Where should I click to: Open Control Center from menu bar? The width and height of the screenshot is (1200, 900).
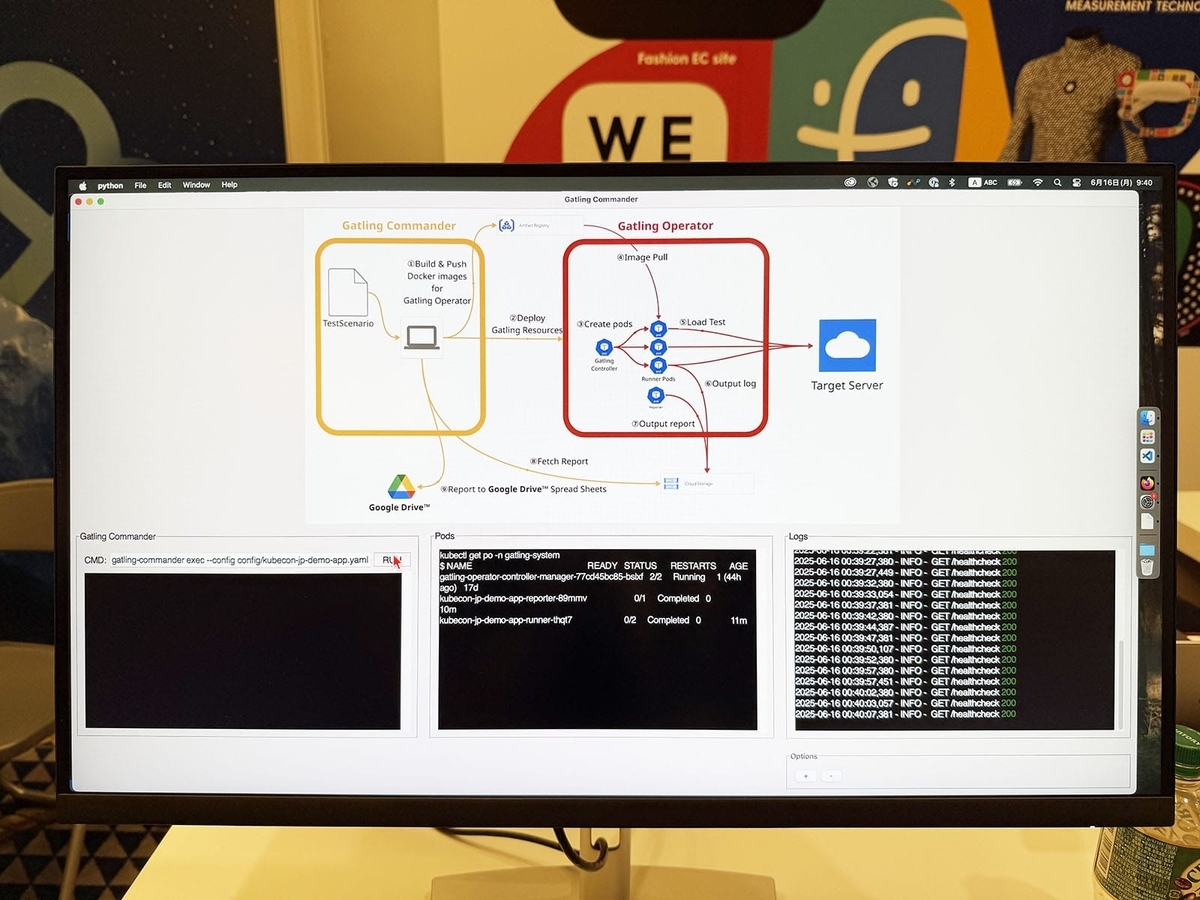(x=1076, y=183)
